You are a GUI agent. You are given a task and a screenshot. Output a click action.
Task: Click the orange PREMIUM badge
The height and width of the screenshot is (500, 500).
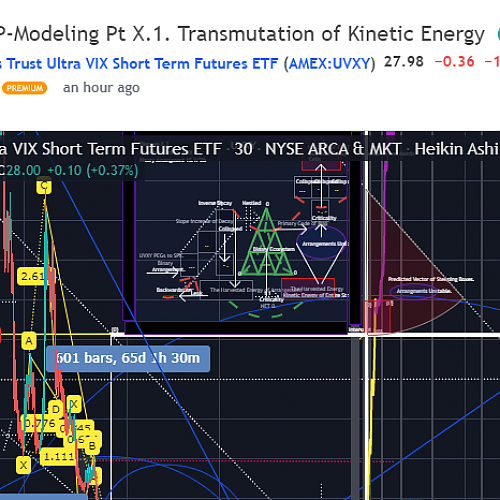coord(24,88)
